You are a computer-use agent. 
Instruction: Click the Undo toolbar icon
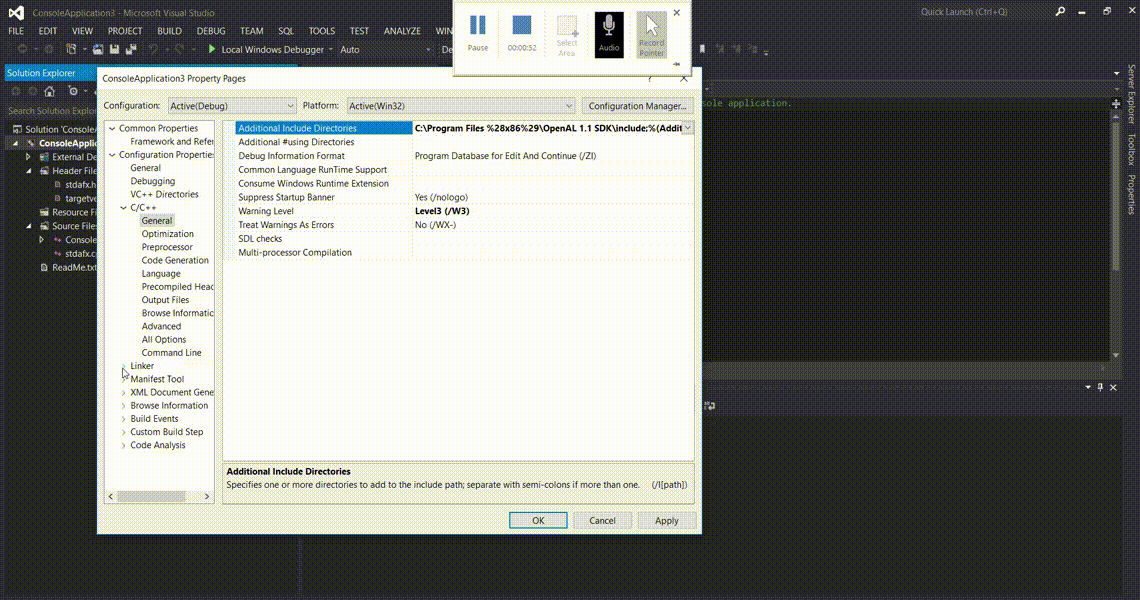tap(153, 49)
